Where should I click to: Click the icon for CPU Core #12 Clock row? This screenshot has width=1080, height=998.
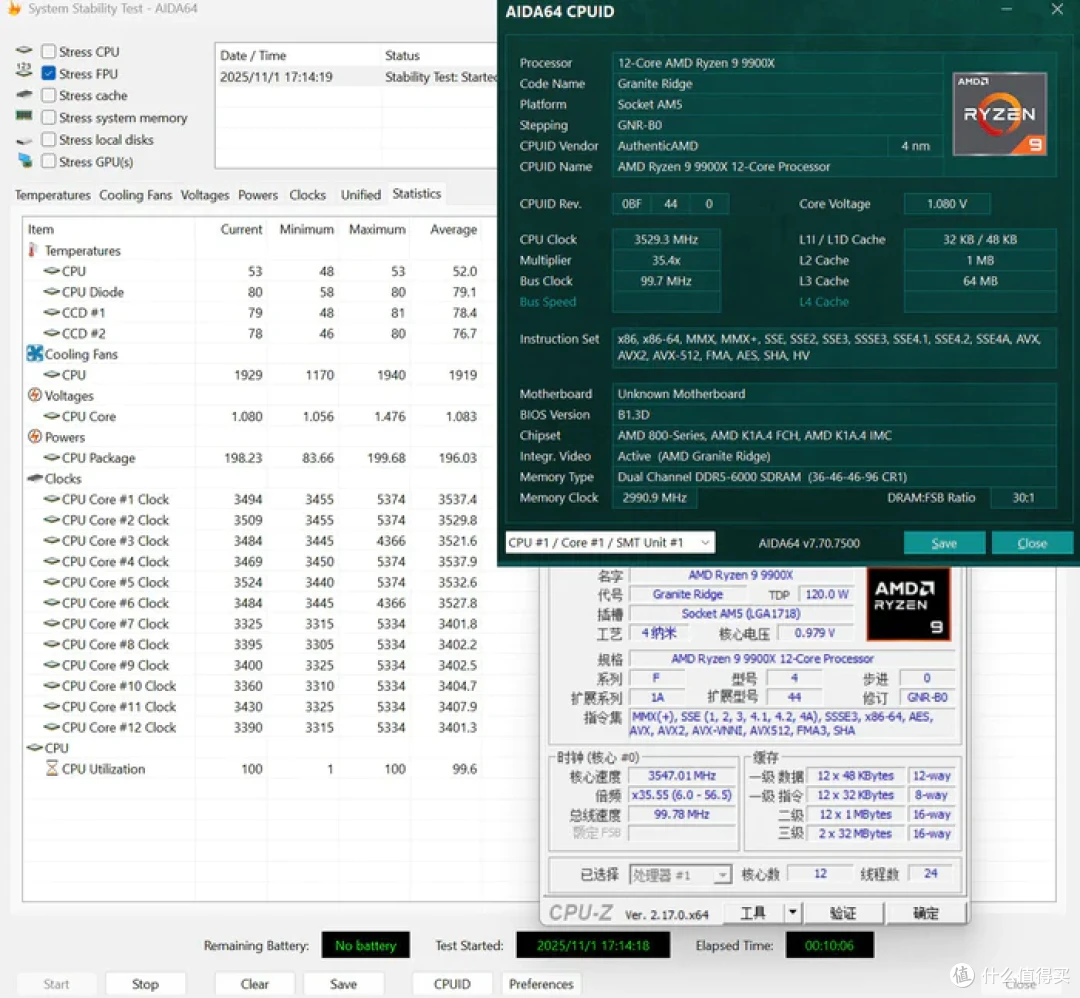(52, 727)
